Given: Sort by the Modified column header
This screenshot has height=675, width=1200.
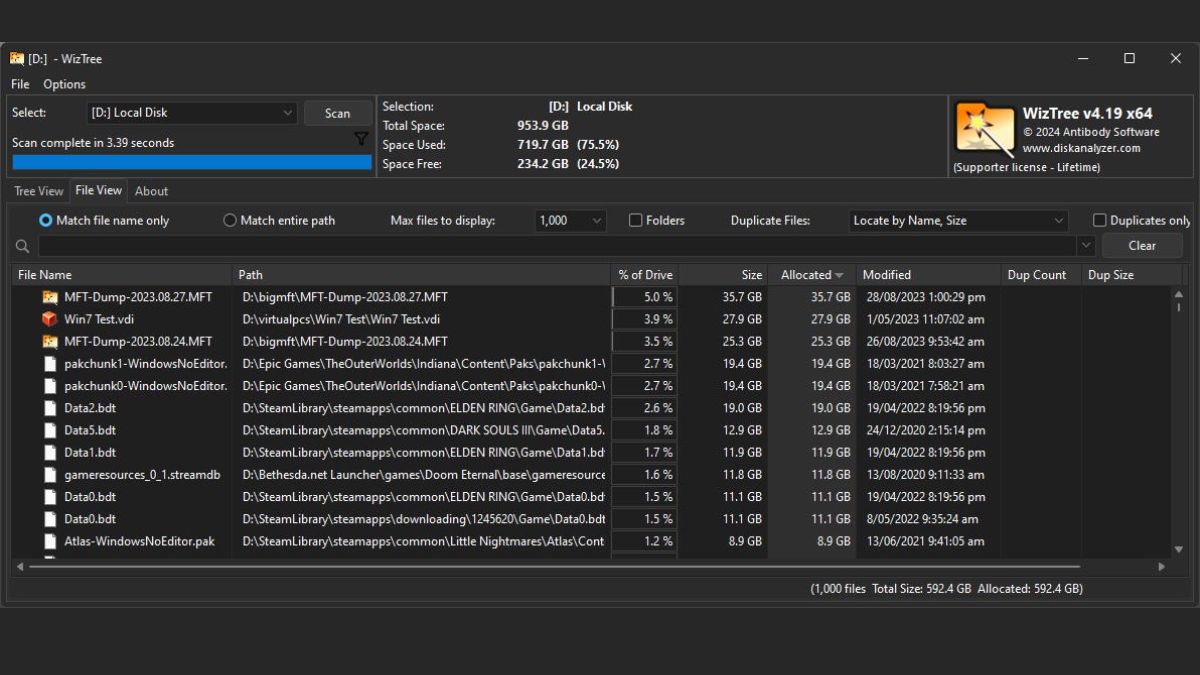Looking at the screenshot, I should pos(929,275).
